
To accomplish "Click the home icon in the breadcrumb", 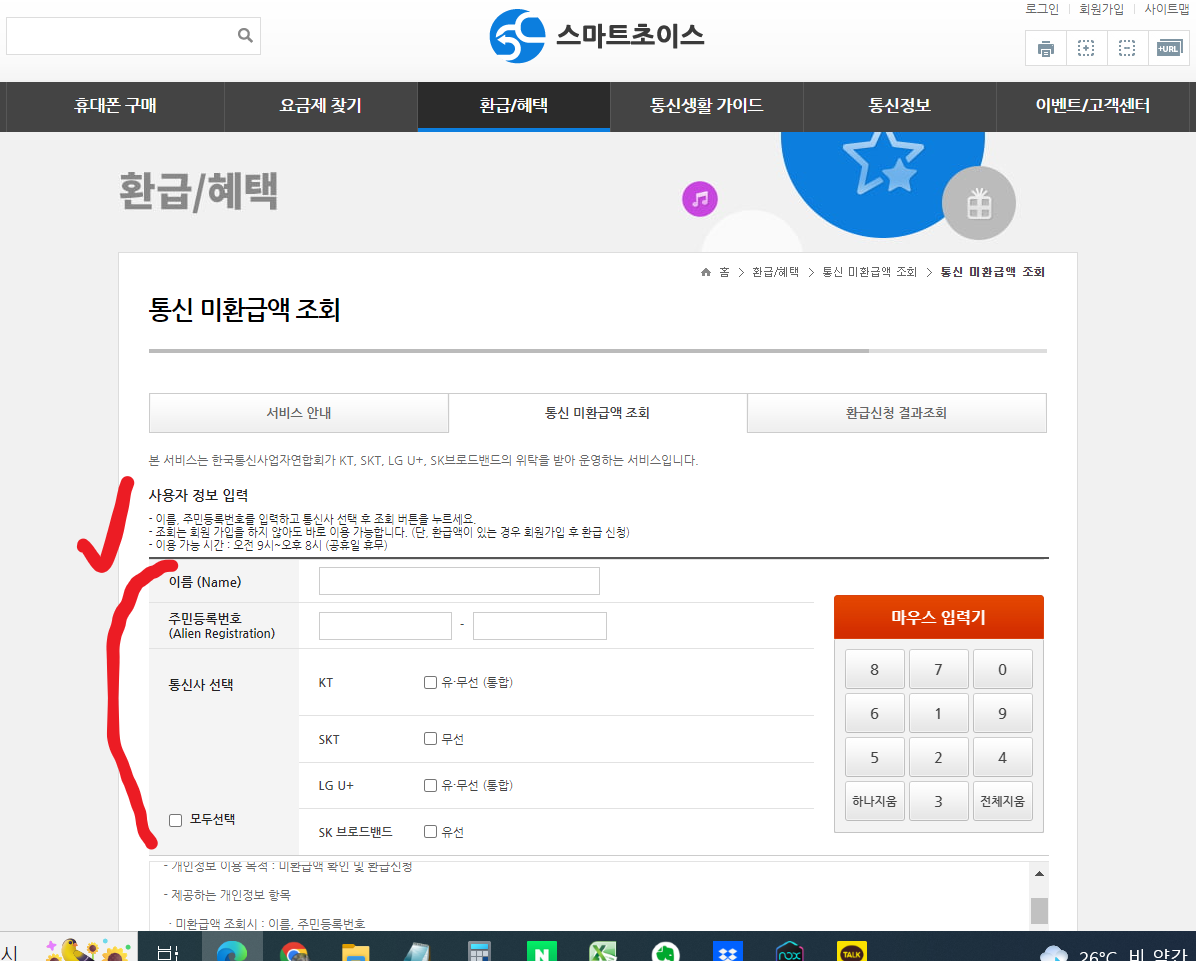I will pyautogui.click(x=706, y=272).
